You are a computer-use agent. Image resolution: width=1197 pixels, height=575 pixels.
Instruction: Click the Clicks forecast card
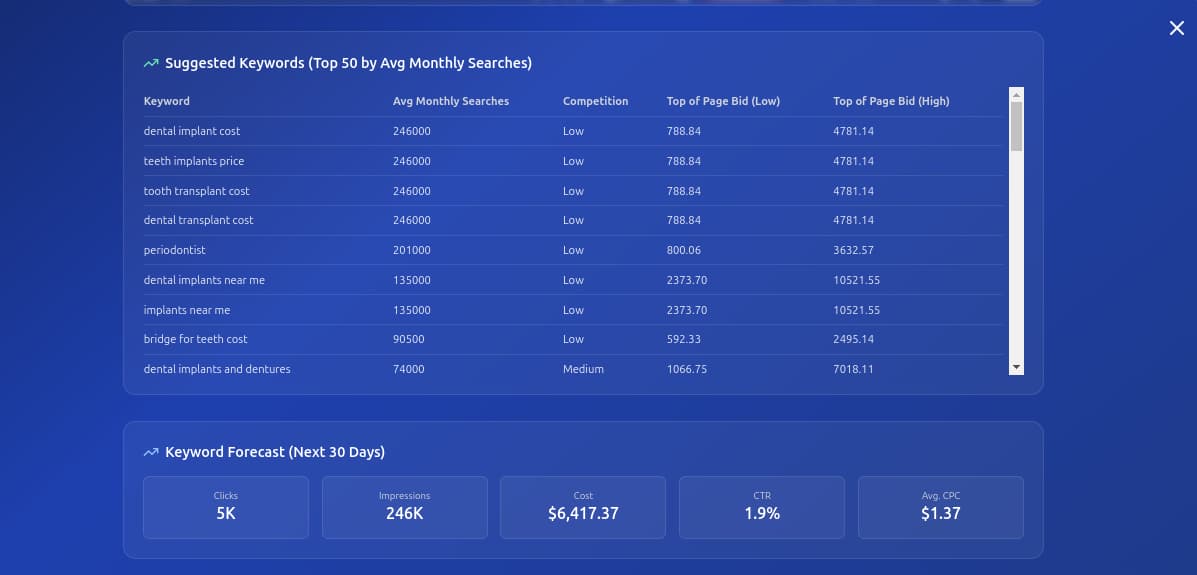click(226, 507)
